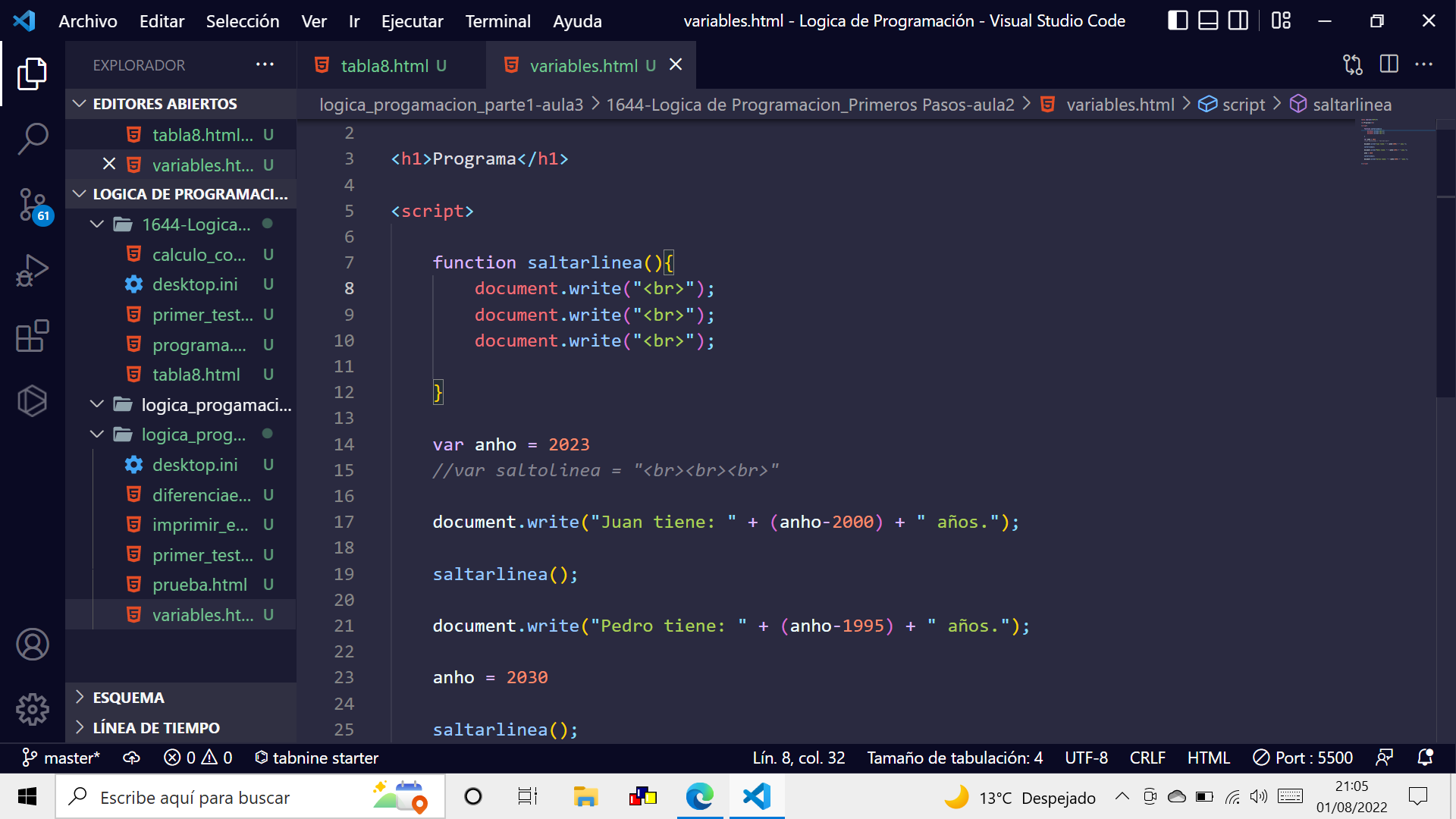Open imprimir_e... file in explorer

tap(180, 525)
